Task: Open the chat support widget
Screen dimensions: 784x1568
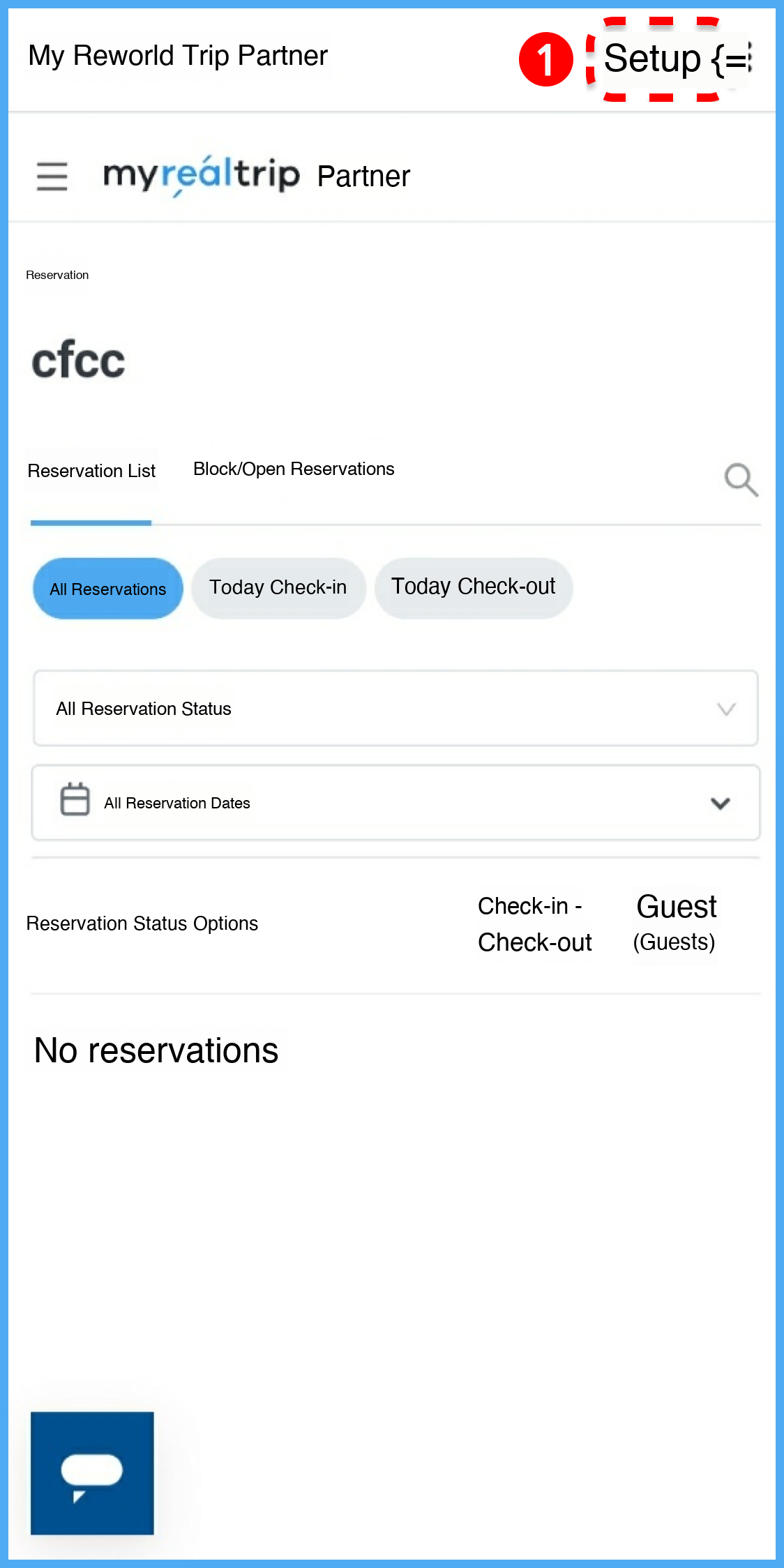Action: point(92,1472)
